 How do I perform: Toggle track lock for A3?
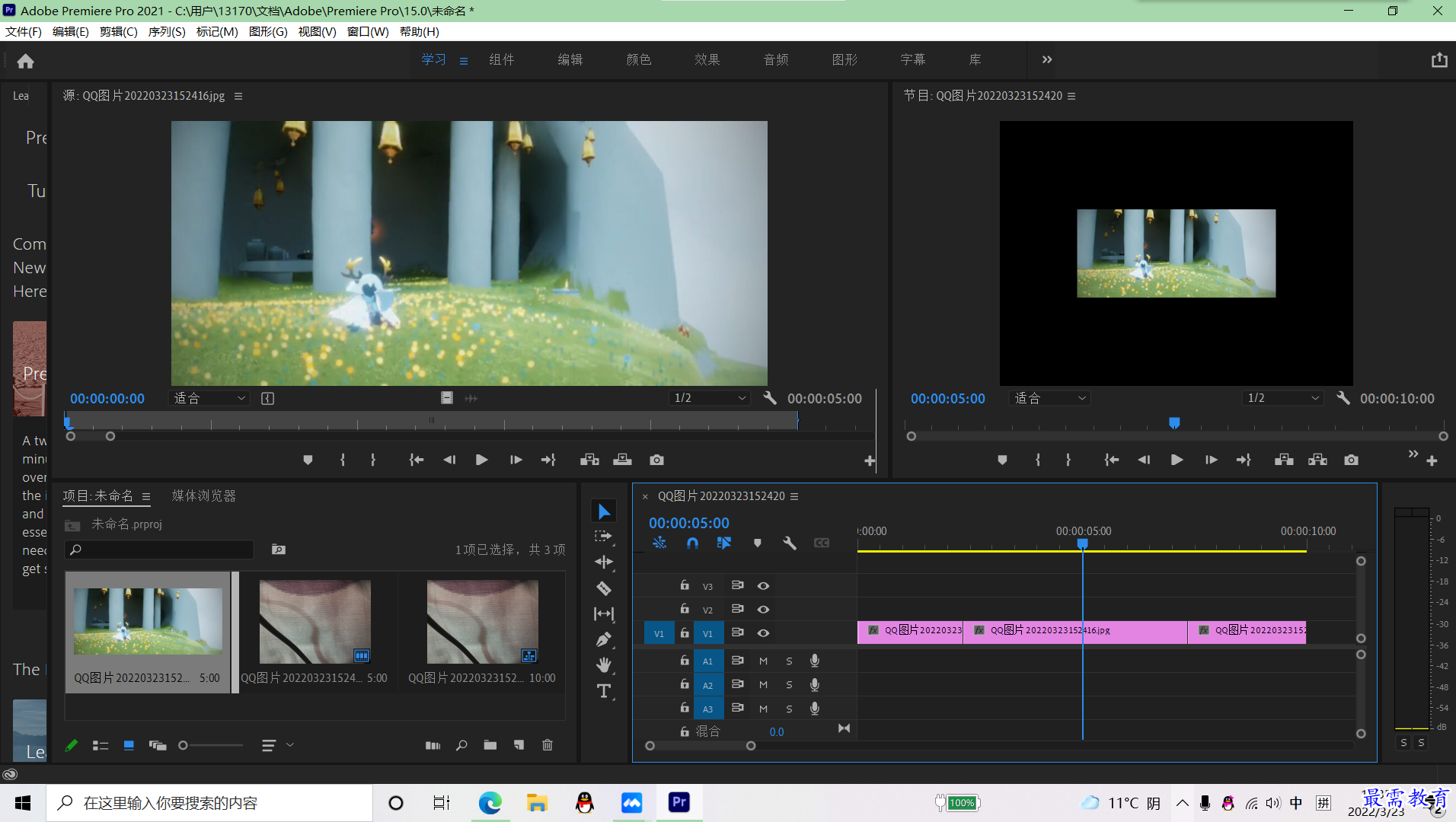pos(684,708)
